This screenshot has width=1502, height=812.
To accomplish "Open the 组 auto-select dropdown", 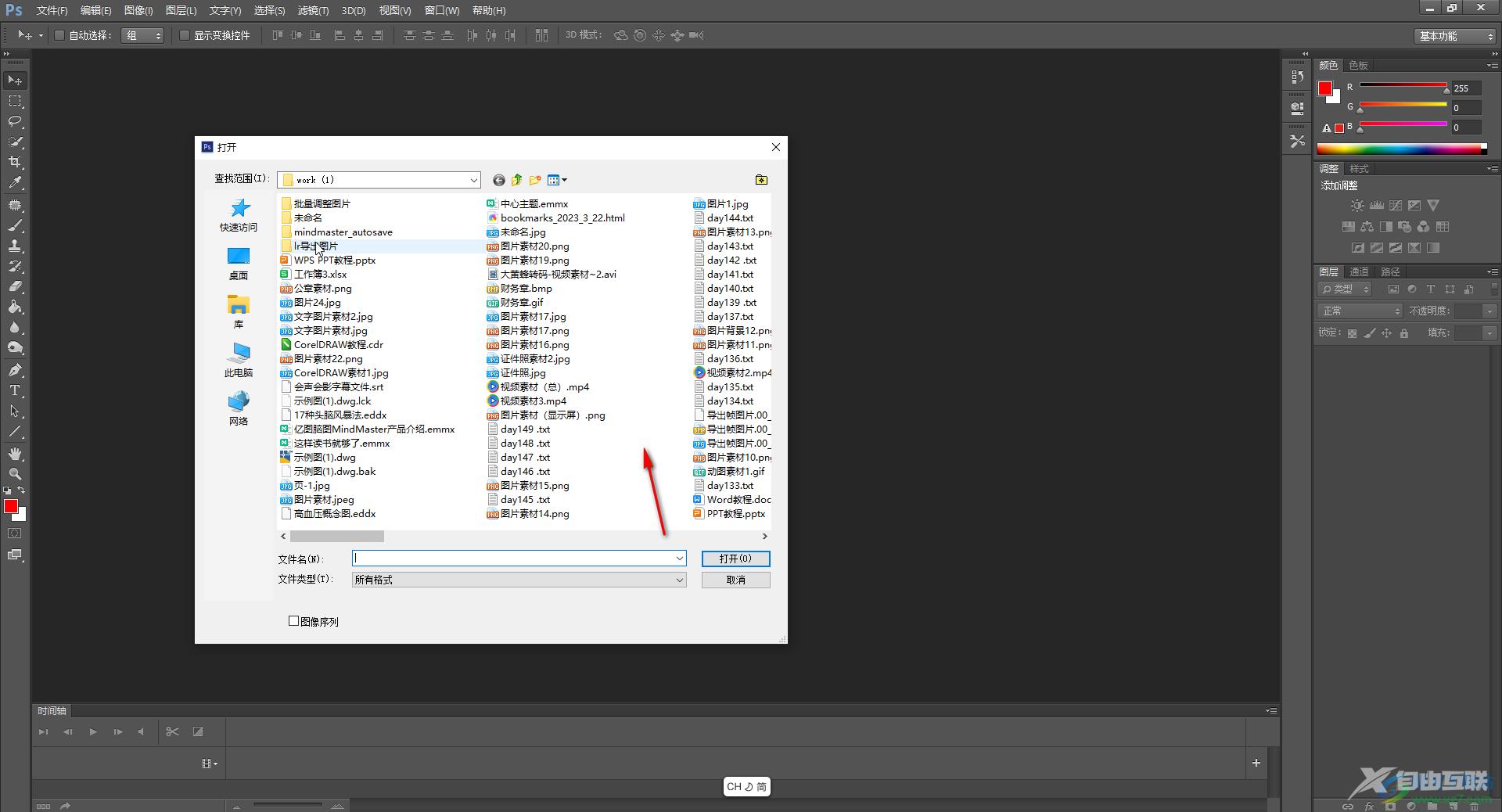I will (142, 35).
